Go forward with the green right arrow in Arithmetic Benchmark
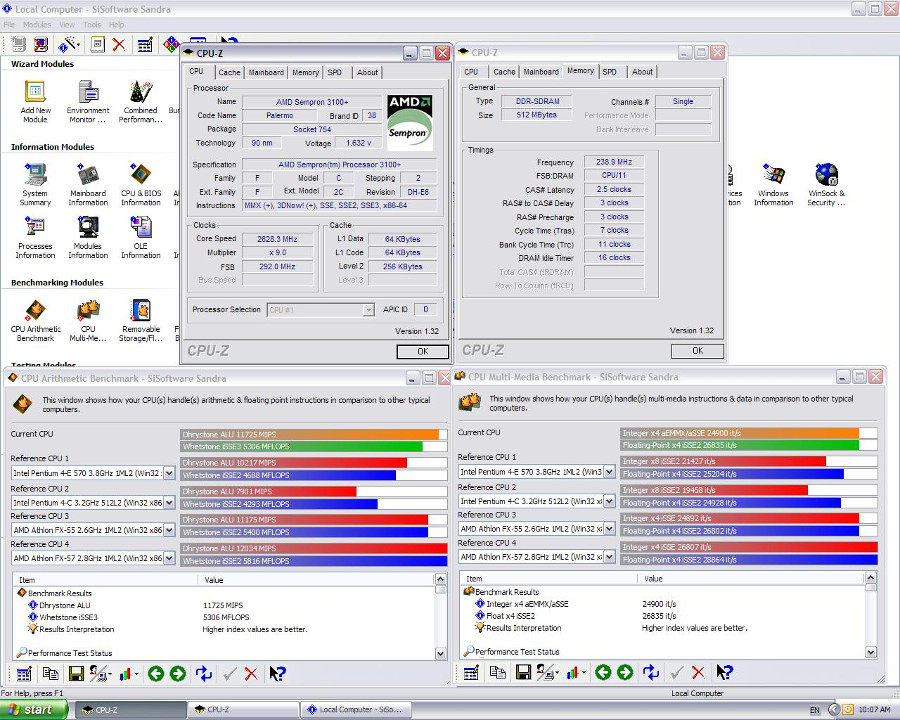The height and width of the screenshot is (720, 900). point(178,673)
